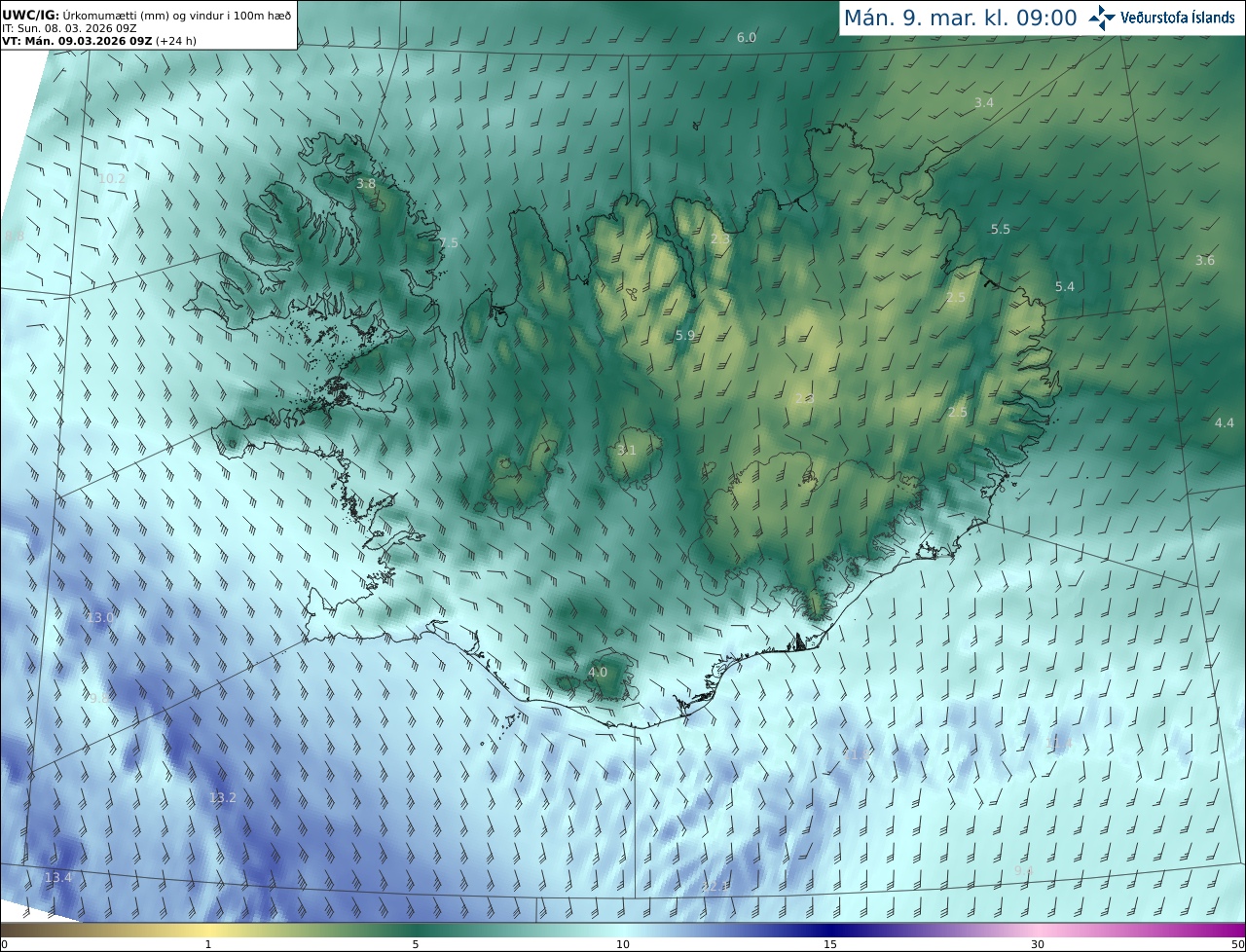
Task: Click the '10.2' value off the west coast
Action: pos(112,178)
